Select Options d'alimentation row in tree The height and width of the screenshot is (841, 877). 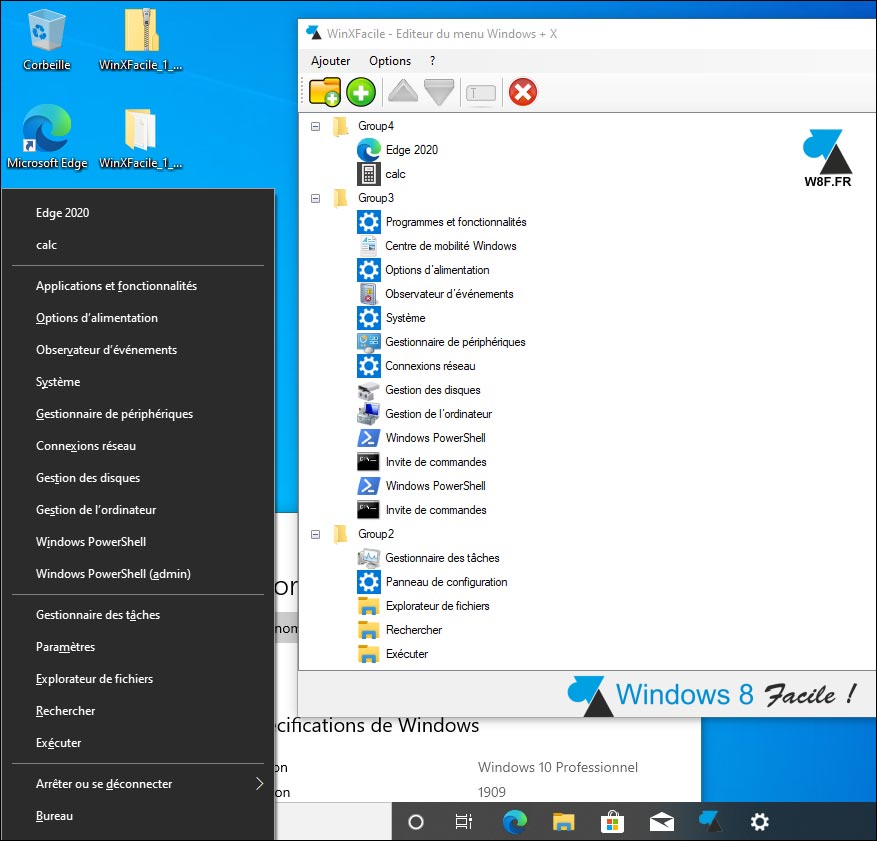(x=423, y=270)
